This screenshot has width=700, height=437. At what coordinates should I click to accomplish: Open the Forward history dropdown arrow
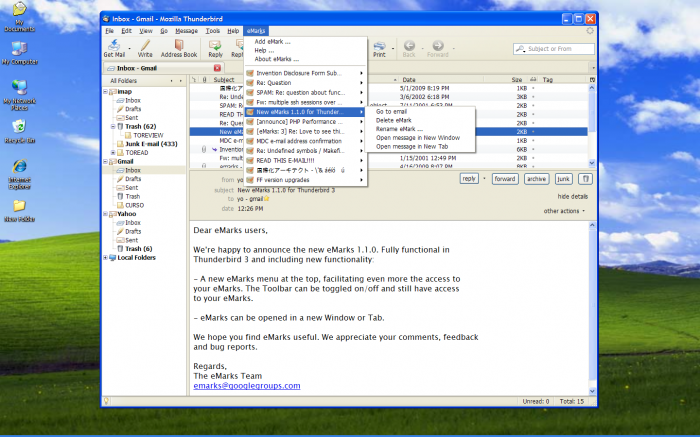pyautogui.click(x=454, y=48)
